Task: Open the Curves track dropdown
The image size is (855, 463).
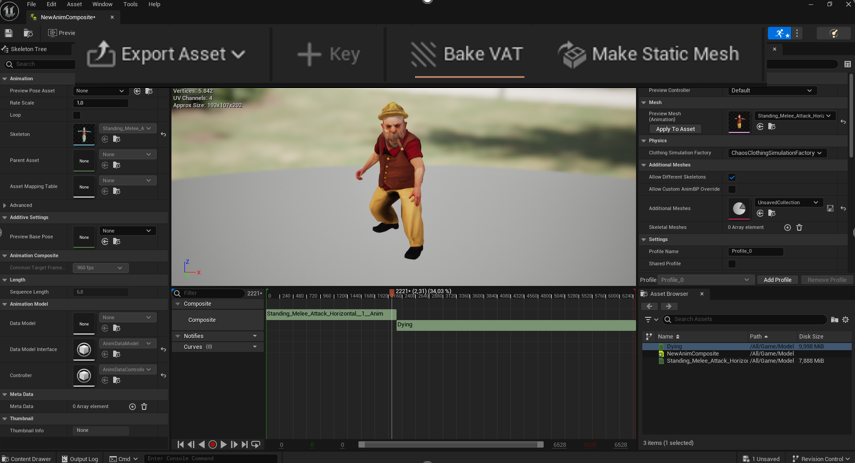Action: (255, 347)
